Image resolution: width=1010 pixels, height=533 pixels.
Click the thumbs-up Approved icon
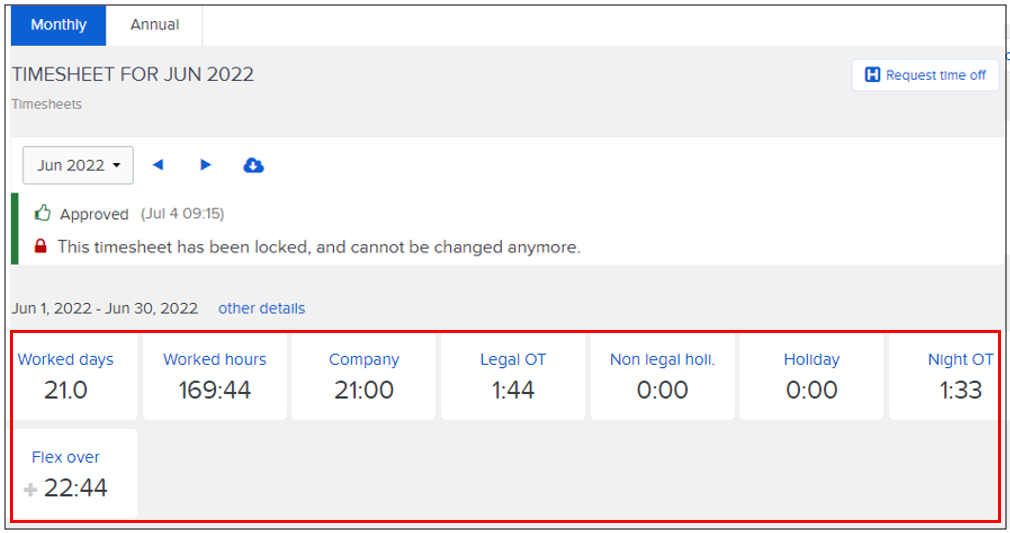point(42,213)
